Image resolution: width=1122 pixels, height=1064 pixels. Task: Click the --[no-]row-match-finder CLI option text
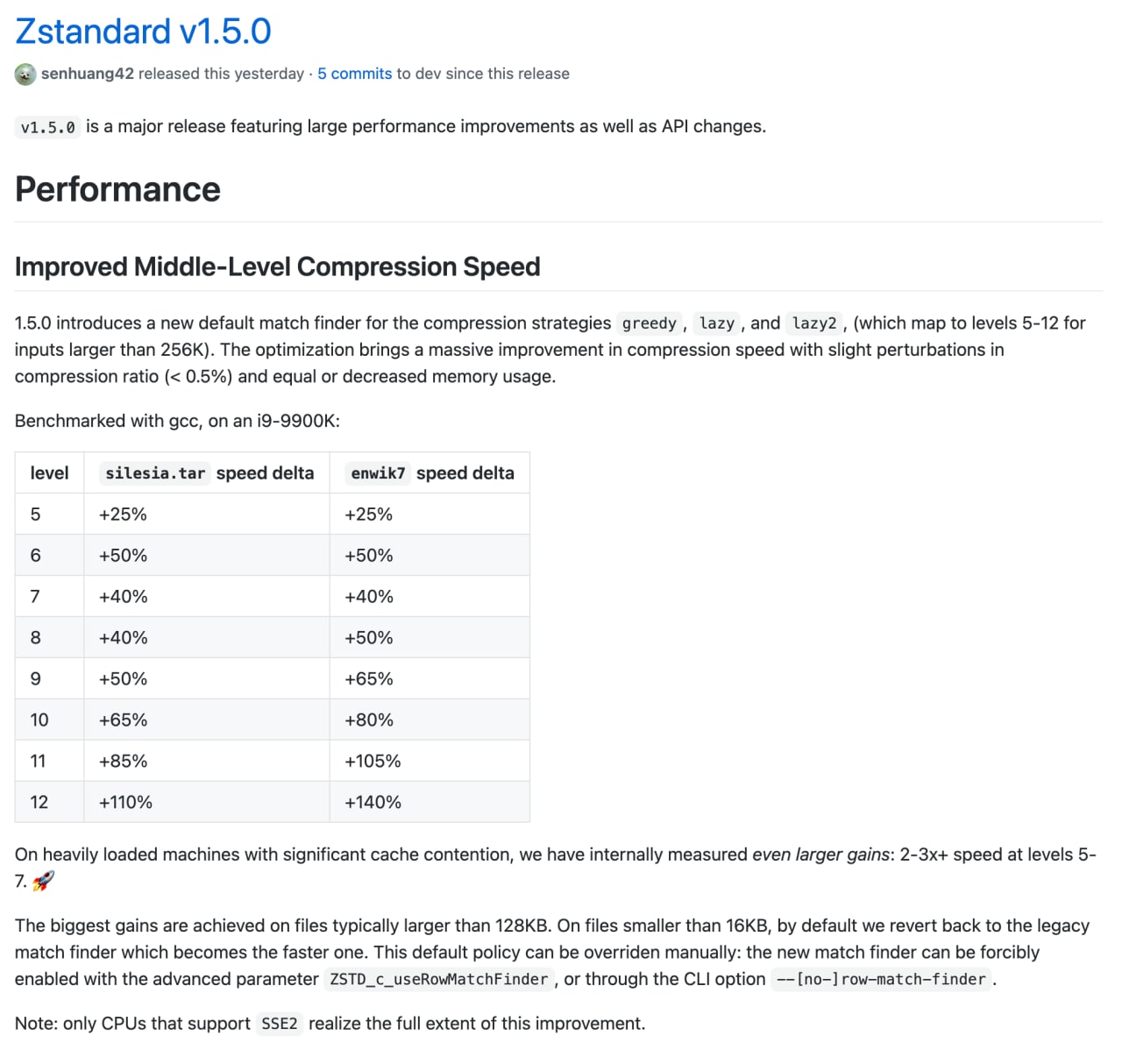(881, 979)
